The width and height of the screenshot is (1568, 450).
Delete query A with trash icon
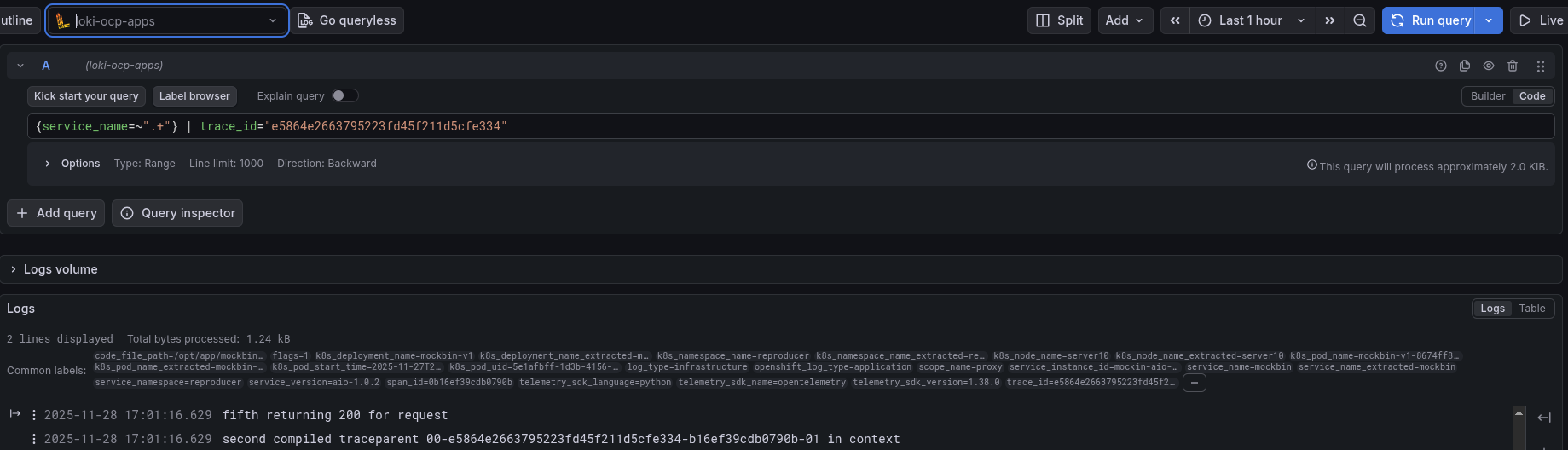click(1513, 66)
